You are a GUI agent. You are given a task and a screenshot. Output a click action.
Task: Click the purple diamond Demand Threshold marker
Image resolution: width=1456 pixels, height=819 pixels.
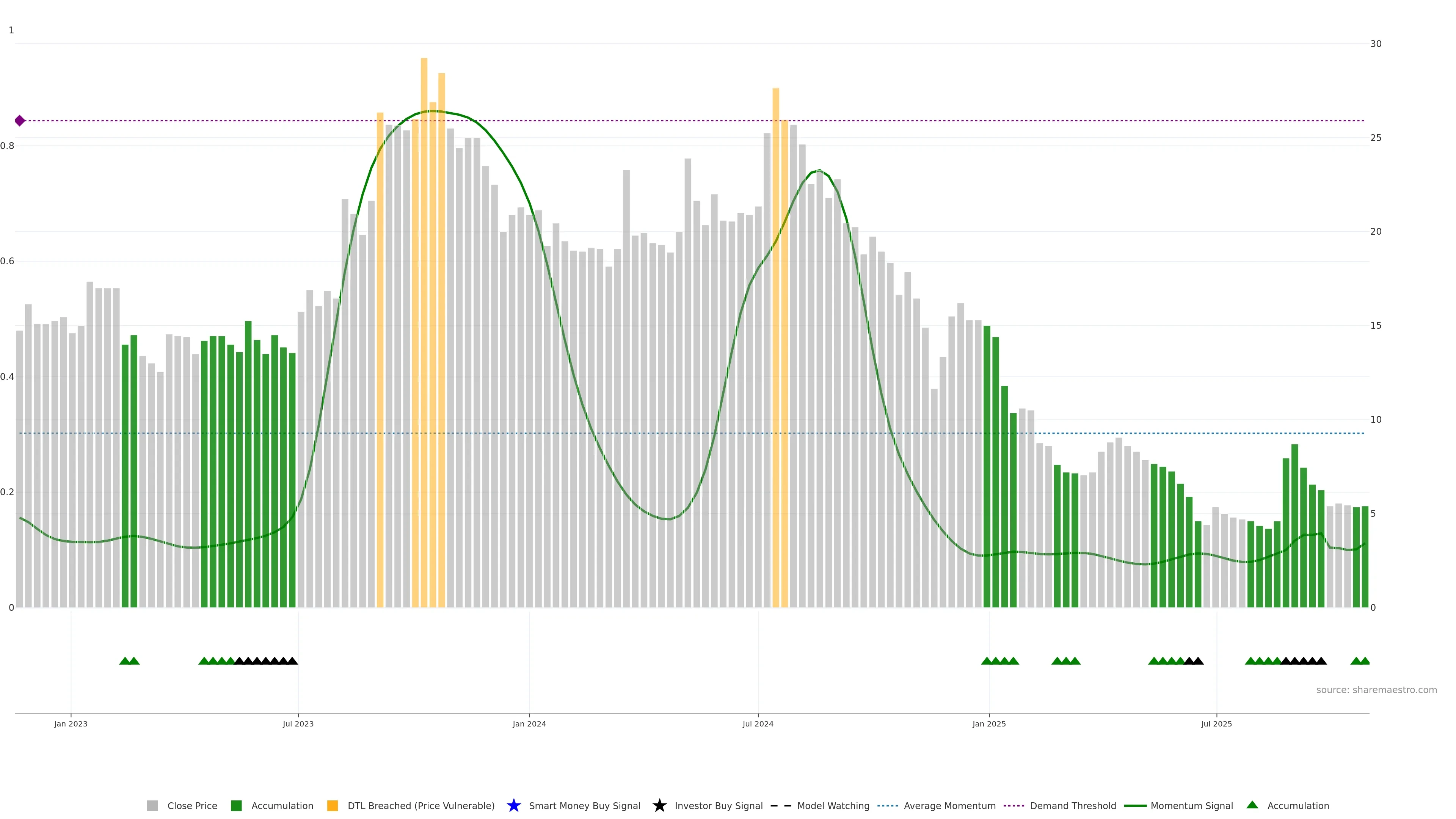pyautogui.click(x=20, y=121)
